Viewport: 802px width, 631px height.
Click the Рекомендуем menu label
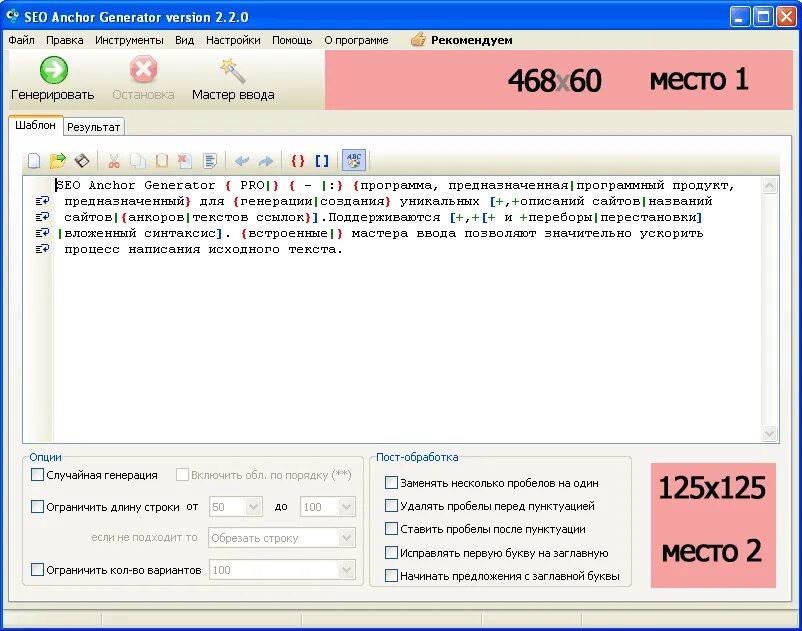point(472,40)
